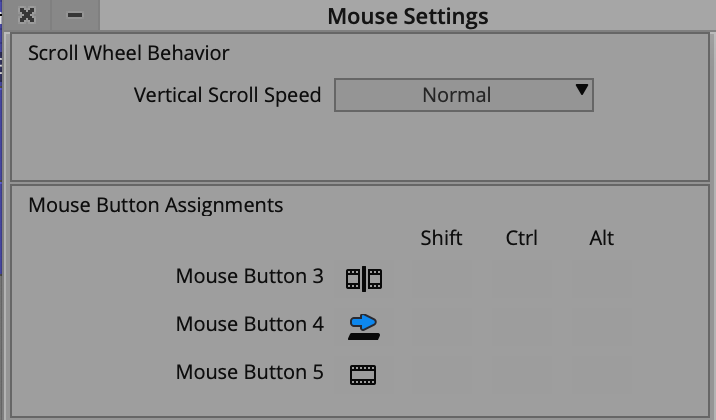The height and width of the screenshot is (420, 716).
Task: Select the Alt slot for Mouse Button 3
Action: (x=601, y=278)
